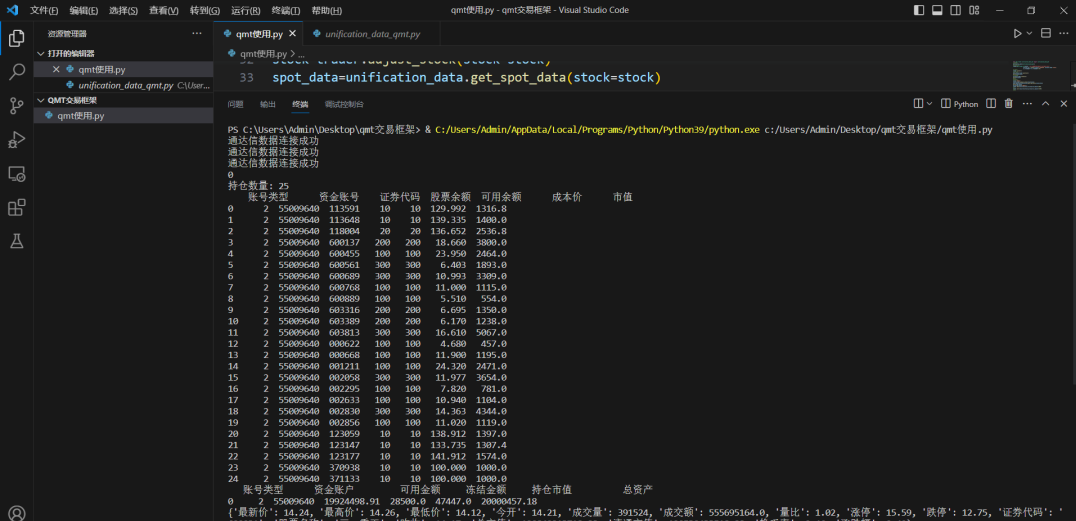
Task: Click terminal row with stock 603813
Action: [367, 332]
